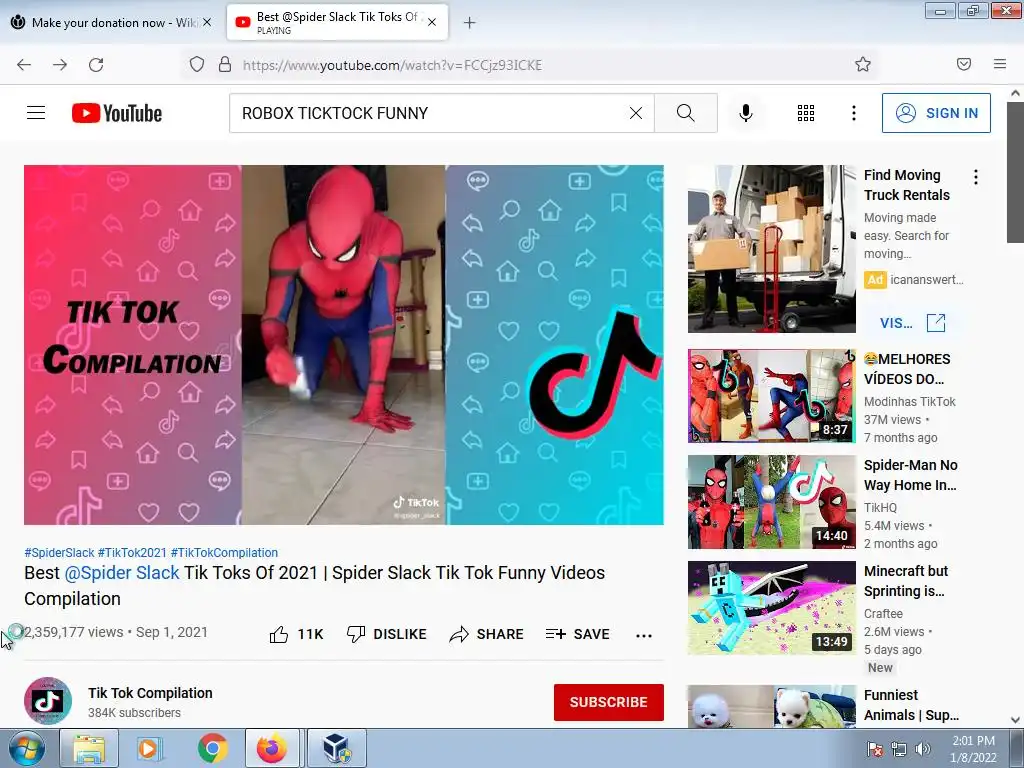The height and width of the screenshot is (768, 1024).
Task: Click the VIS... ad visit button
Action: (912, 323)
